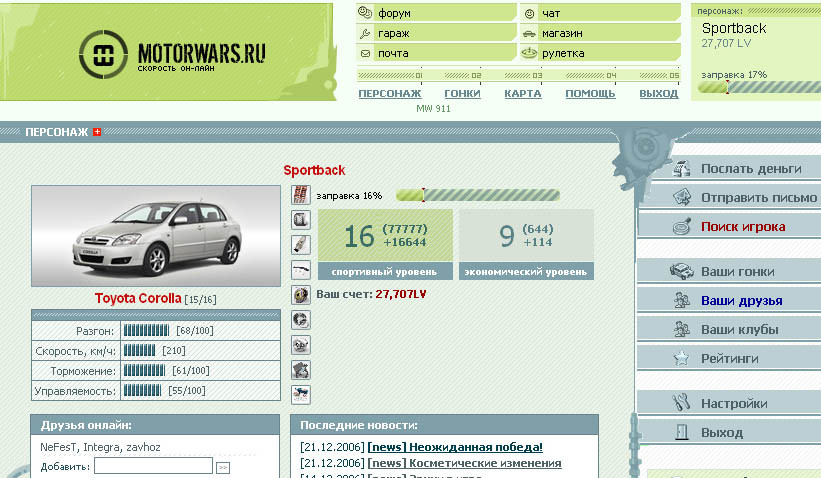Go to the КАРТА navigation link
Screen dimensions: 821x478
pyautogui.click(x=523, y=94)
